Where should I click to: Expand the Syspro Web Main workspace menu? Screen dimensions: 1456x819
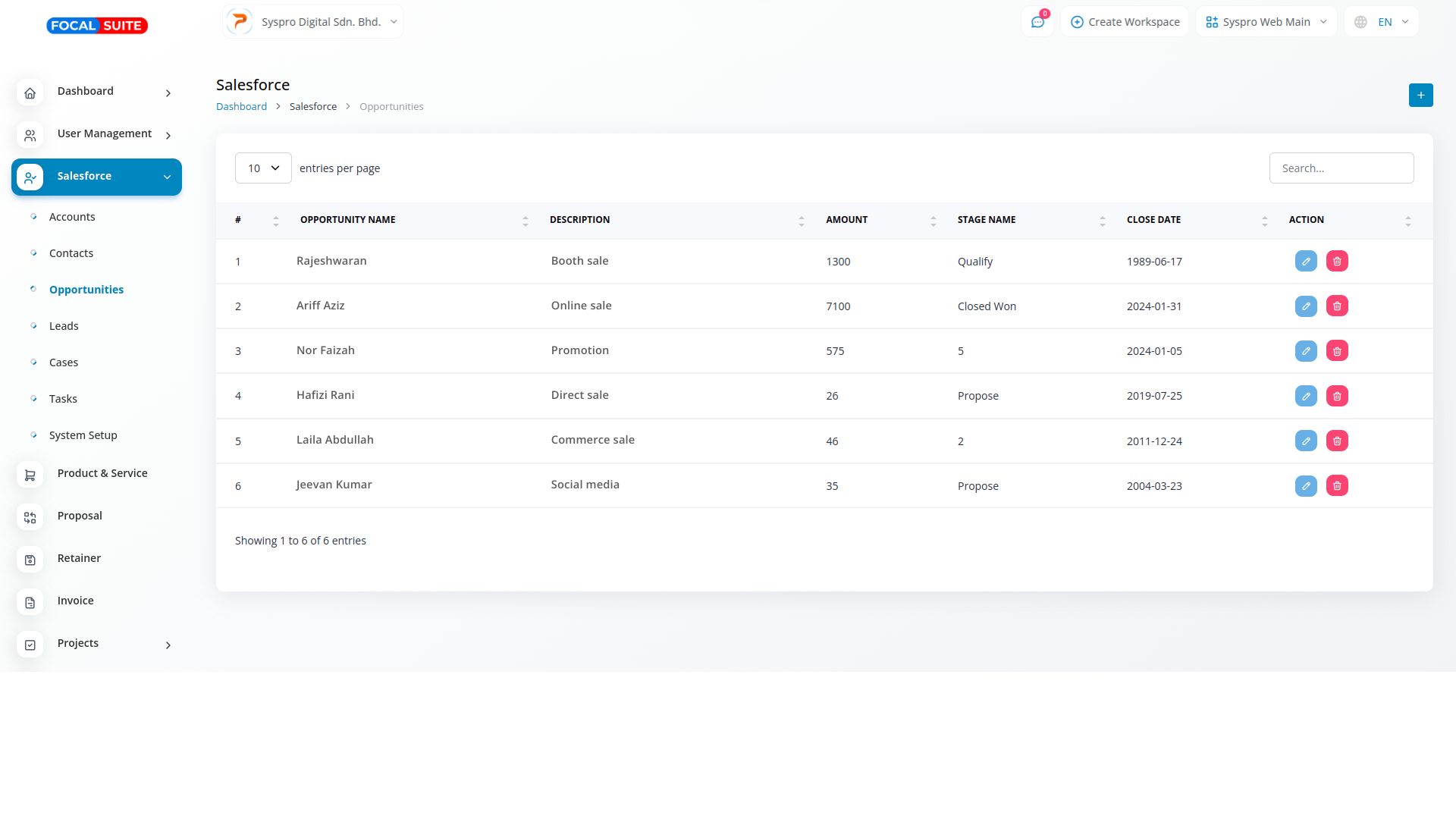[x=1266, y=22]
